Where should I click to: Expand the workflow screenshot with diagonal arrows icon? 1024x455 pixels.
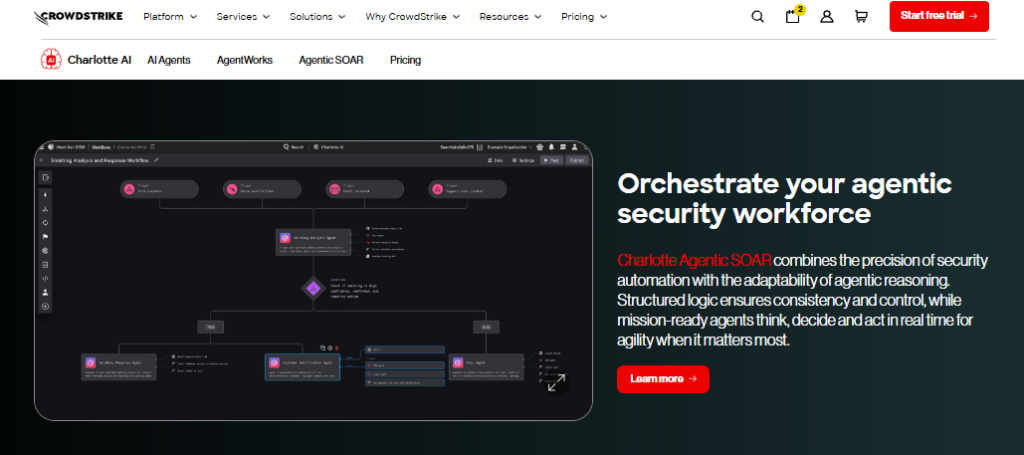[x=556, y=383]
